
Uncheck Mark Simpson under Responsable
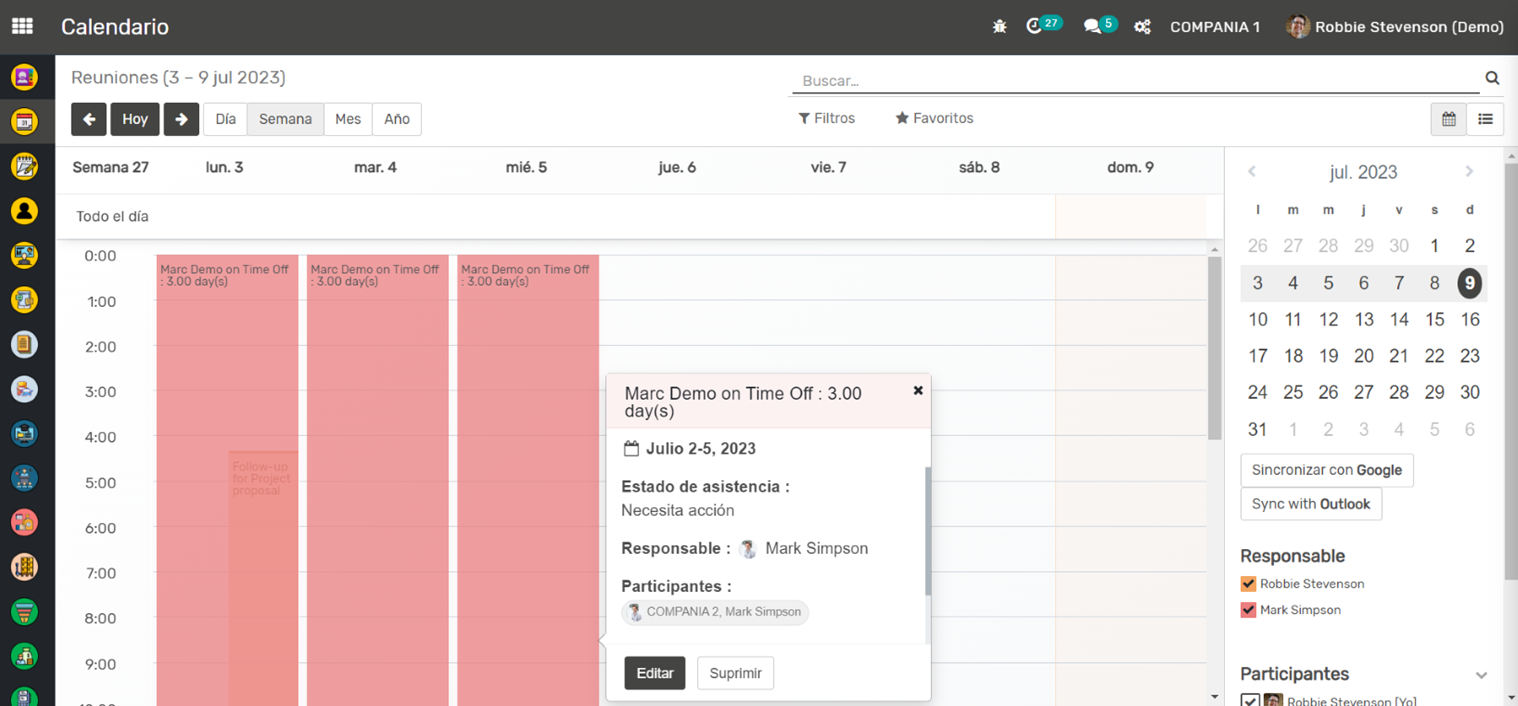click(x=1248, y=610)
